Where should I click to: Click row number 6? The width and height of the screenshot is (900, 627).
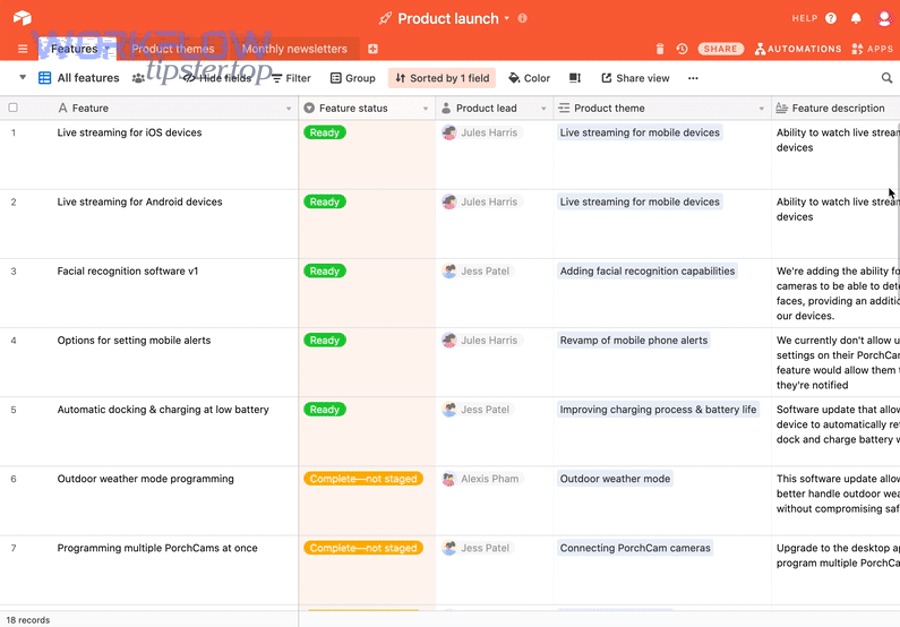tap(13, 479)
